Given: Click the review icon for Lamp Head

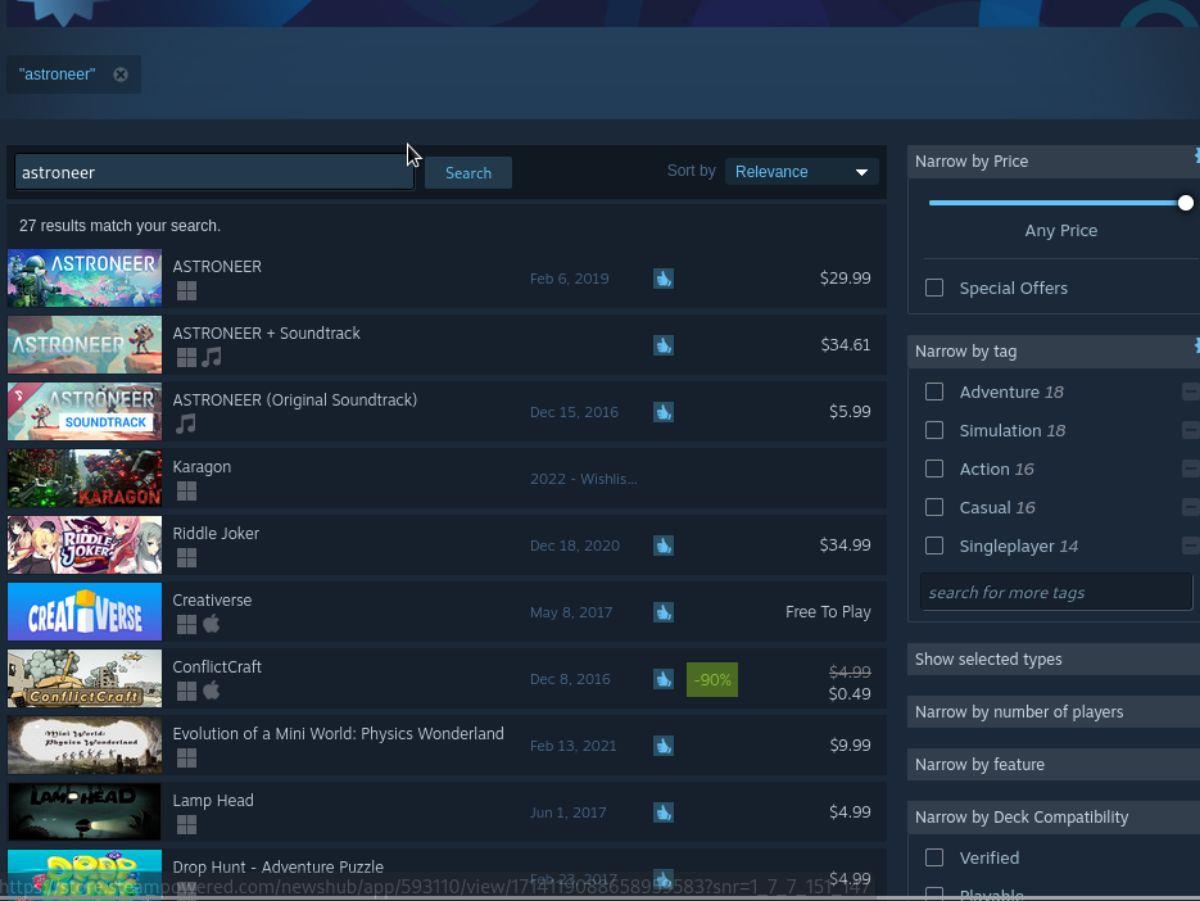Looking at the screenshot, I should pyautogui.click(x=663, y=812).
